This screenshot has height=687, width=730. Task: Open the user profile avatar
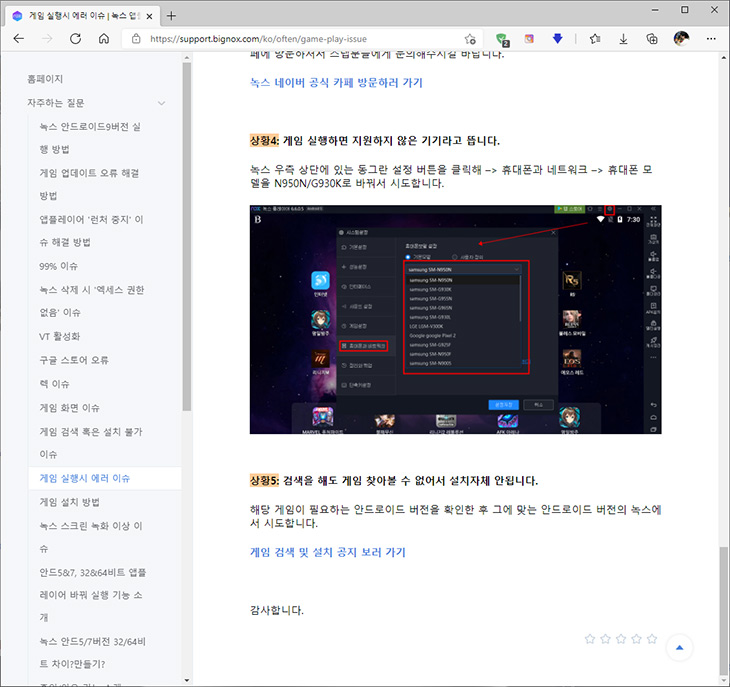[682, 39]
